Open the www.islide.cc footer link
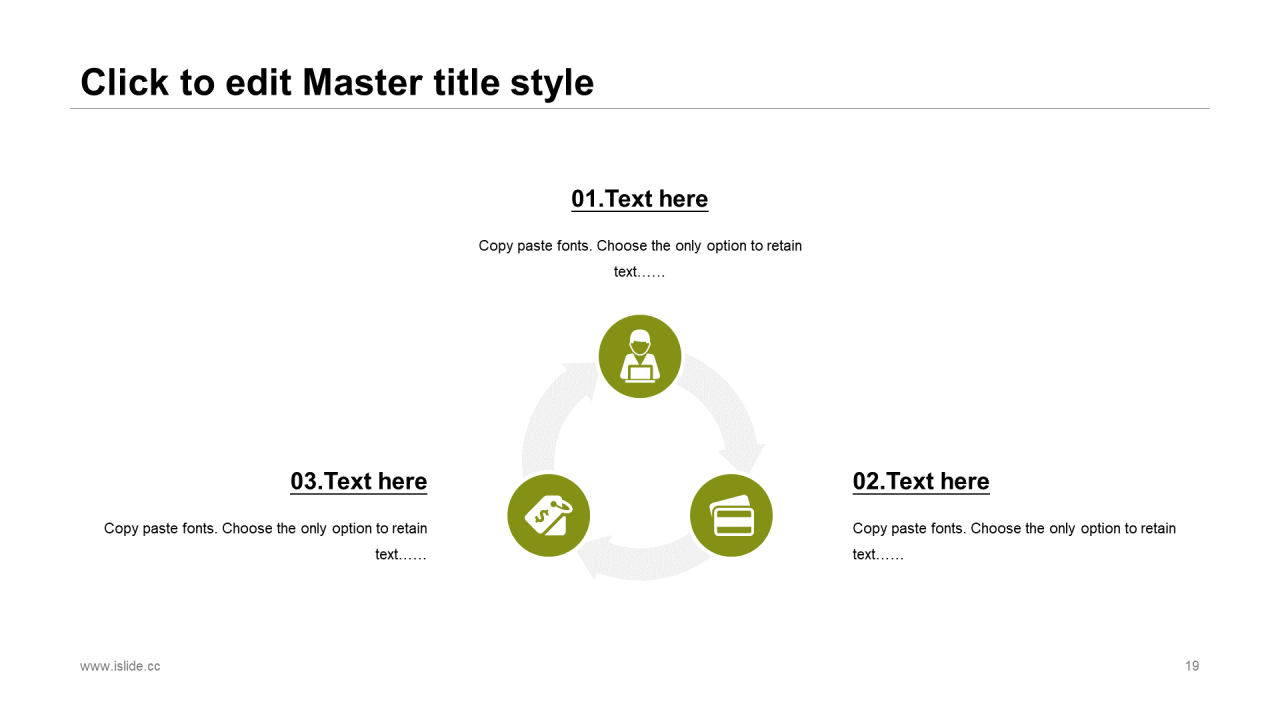 tap(120, 666)
